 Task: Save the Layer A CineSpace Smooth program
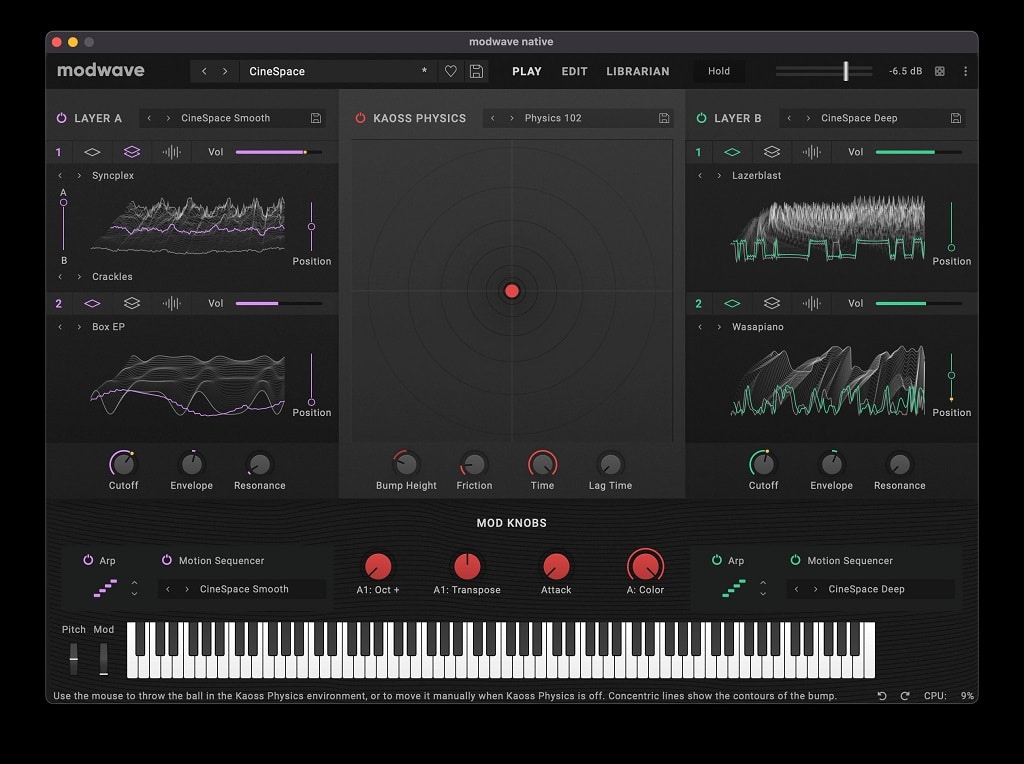(316, 118)
